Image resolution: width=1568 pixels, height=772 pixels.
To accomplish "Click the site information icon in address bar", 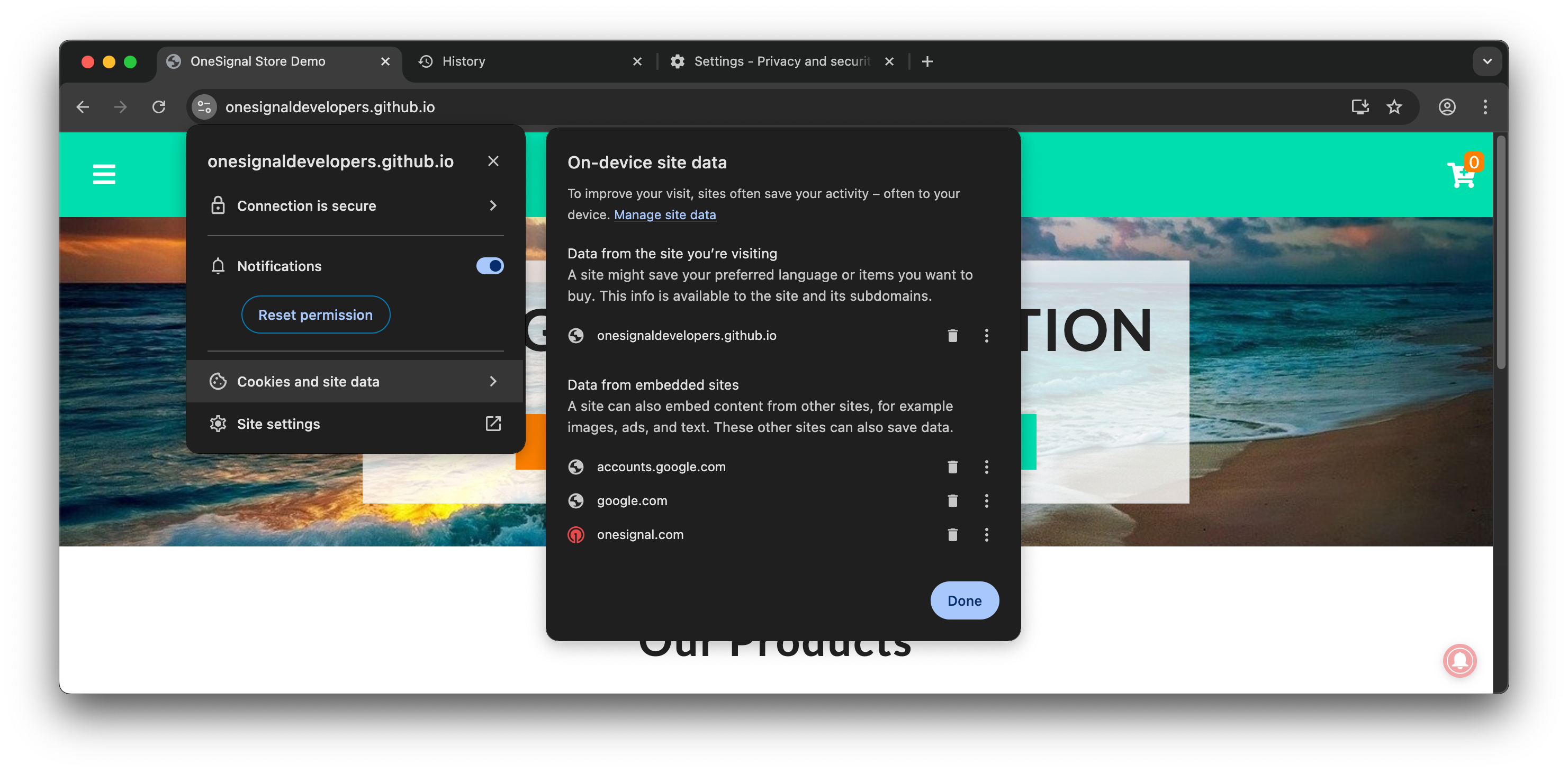I will [x=204, y=107].
